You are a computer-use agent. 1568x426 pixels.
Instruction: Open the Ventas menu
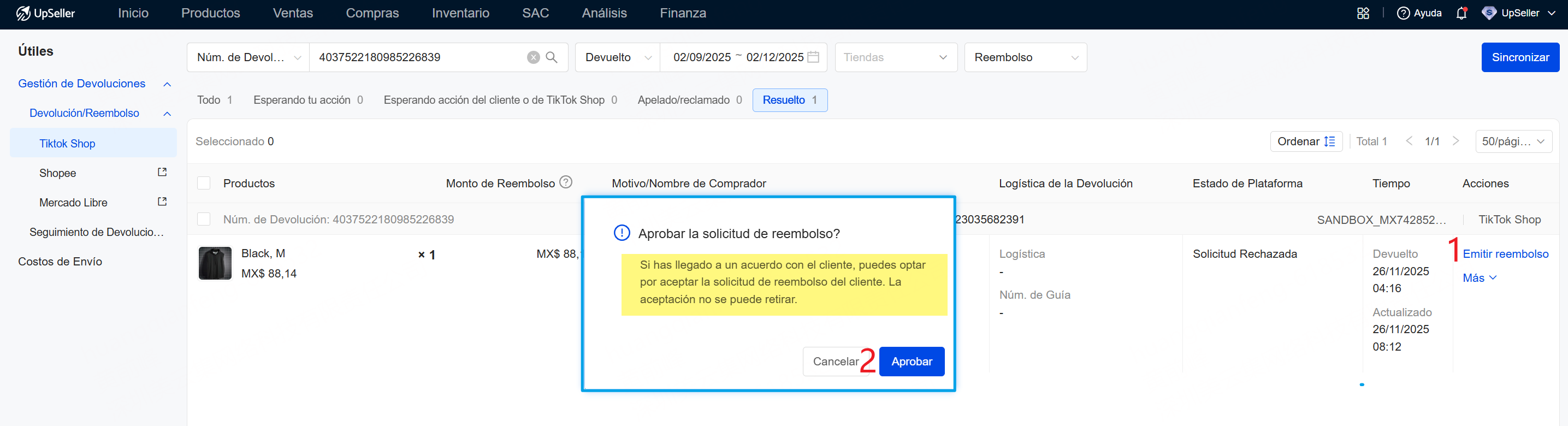click(293, 13)
